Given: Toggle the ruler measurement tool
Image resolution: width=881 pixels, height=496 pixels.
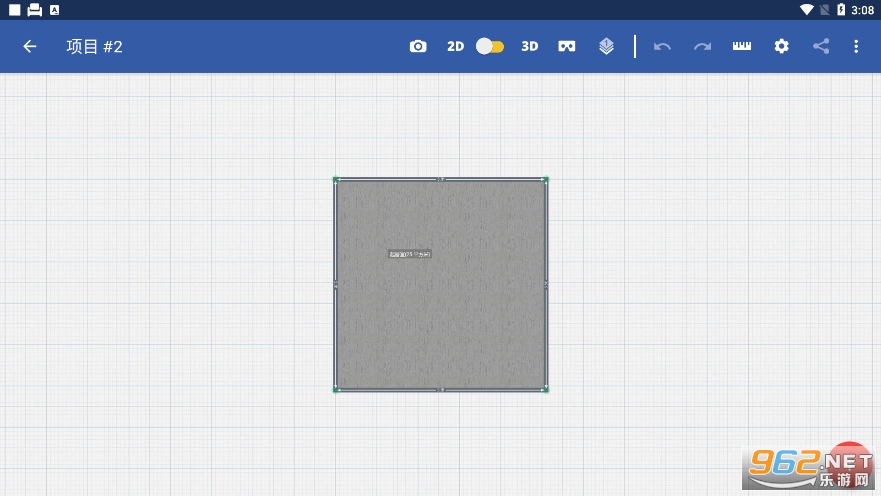Looking at the screenshot, I should pos(742,46).
